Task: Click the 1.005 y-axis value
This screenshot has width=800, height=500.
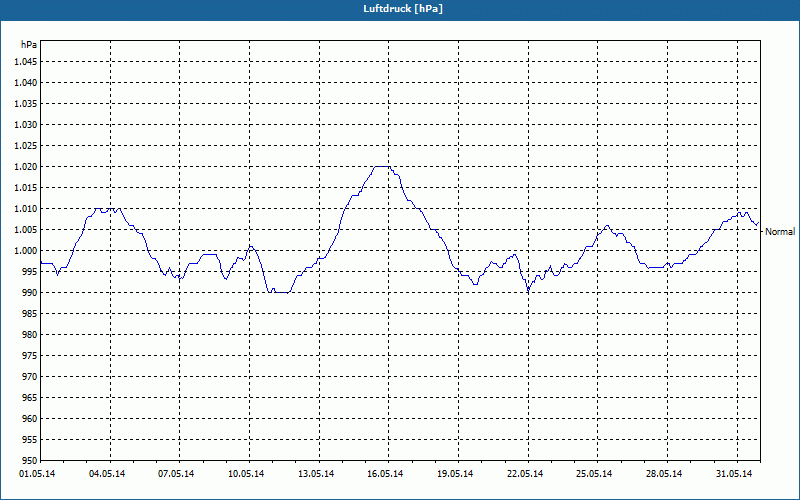Action: 26,230
